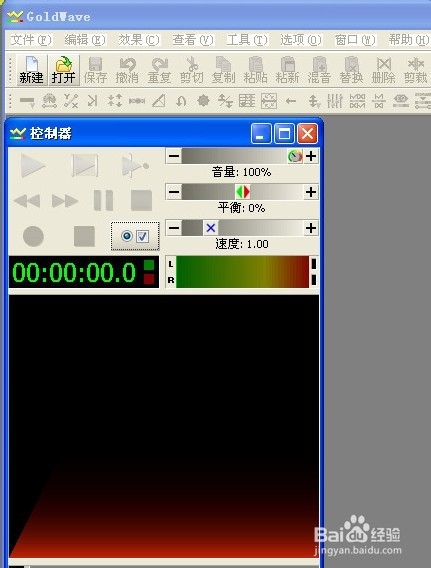Minimize the 控制器 window

point(261,134)
